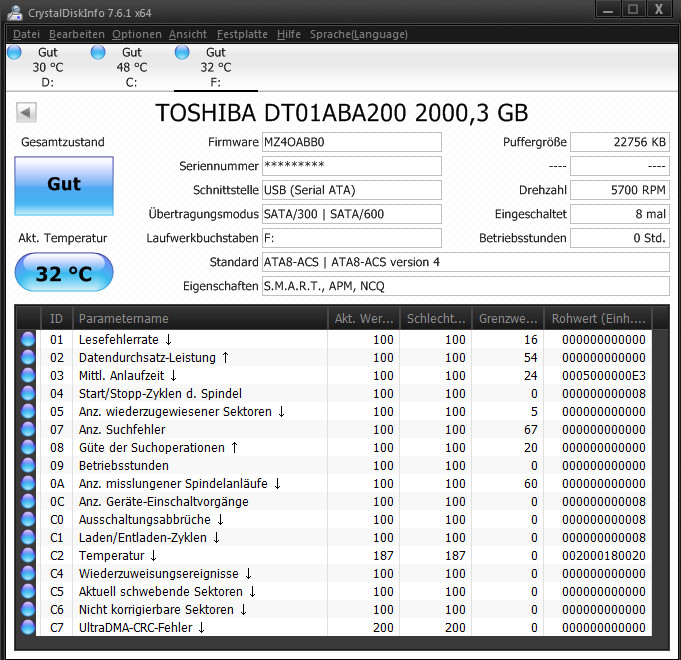Click status orb for Nicht korrigierbare Sektoren row
The image size is (681, 660).
pyautogui.click(x=28, y=610)
